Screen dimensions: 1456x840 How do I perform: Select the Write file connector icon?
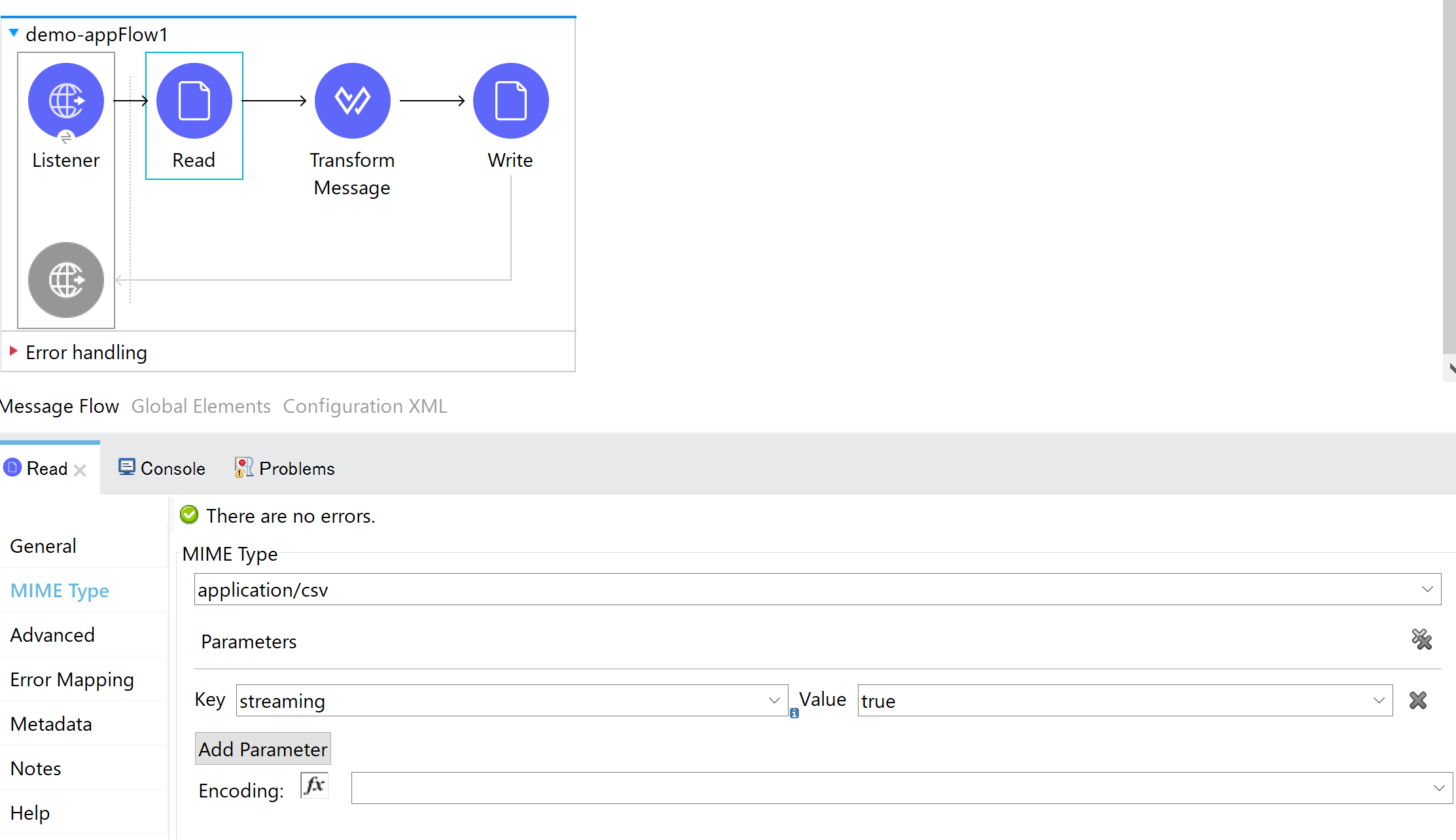[x=510, y=100]
